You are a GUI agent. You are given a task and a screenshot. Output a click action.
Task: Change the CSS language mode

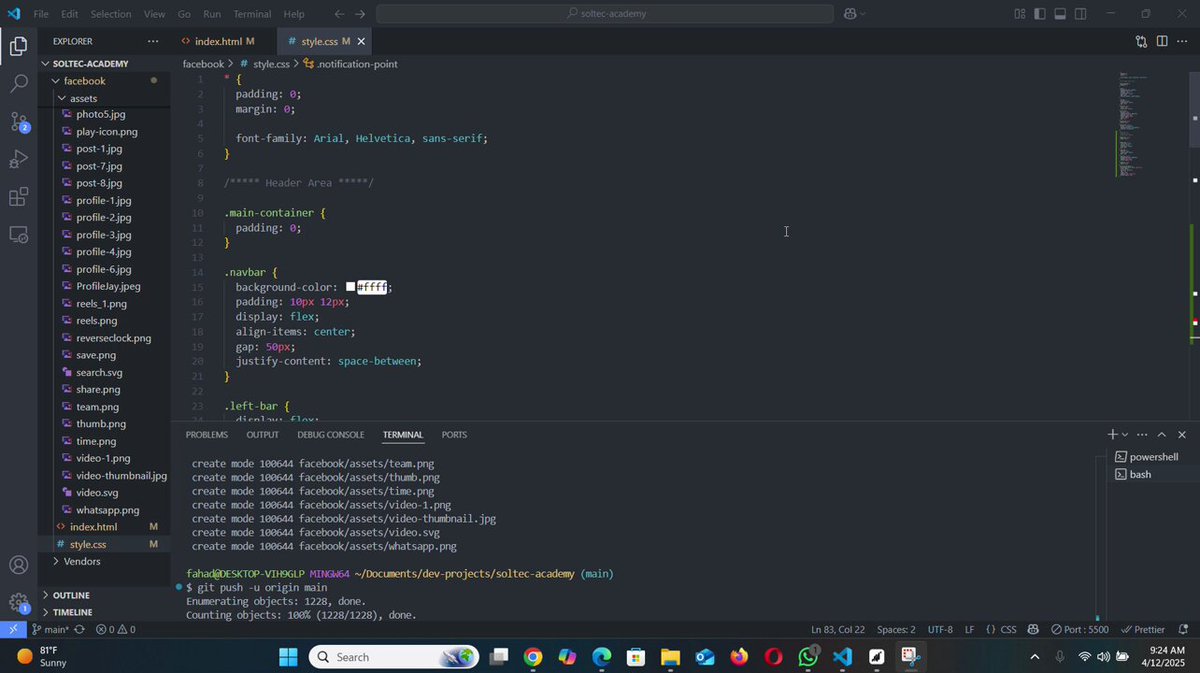tap(1008, 630)
